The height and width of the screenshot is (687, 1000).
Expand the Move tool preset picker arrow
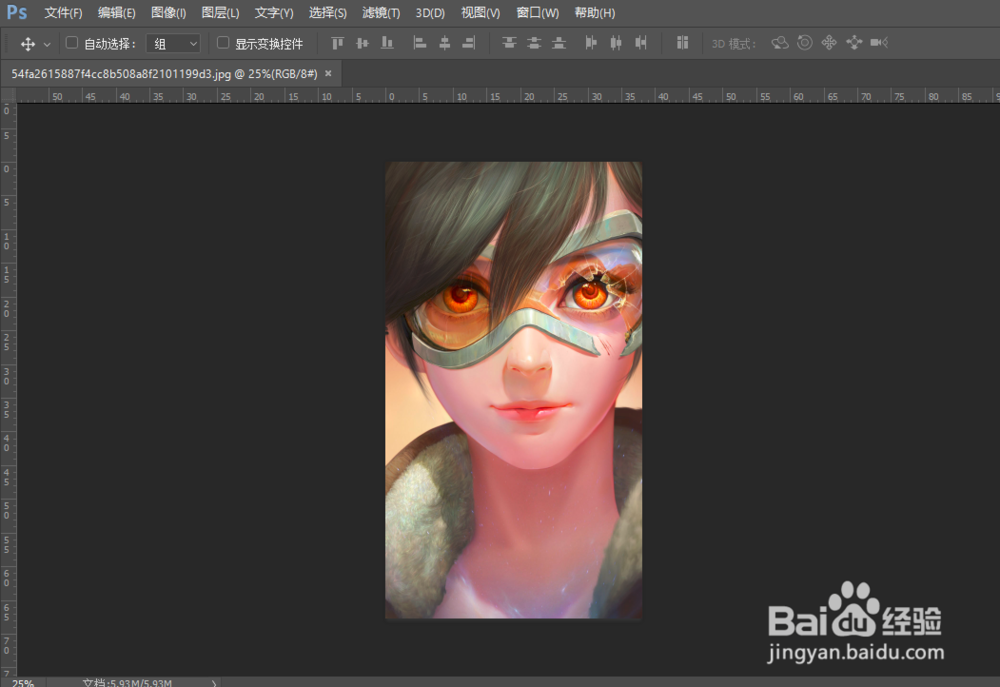tap(47, 45)
